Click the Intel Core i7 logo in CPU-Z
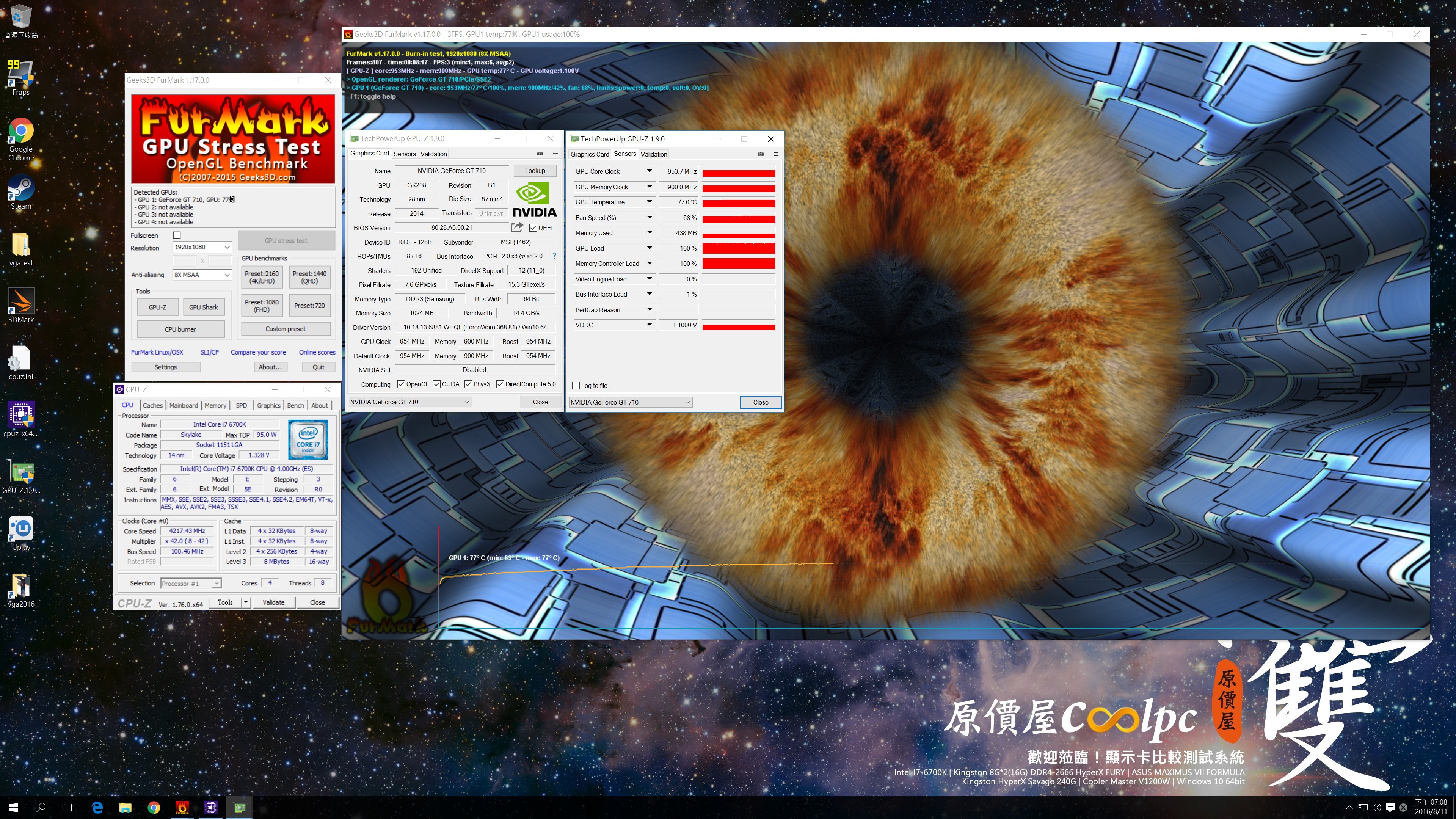The height and width of the screenshot is (819, 1456). 308,439
